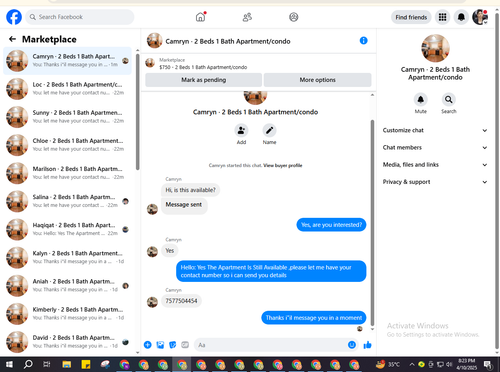Open the Windows notification center icon

pos(488,364)
